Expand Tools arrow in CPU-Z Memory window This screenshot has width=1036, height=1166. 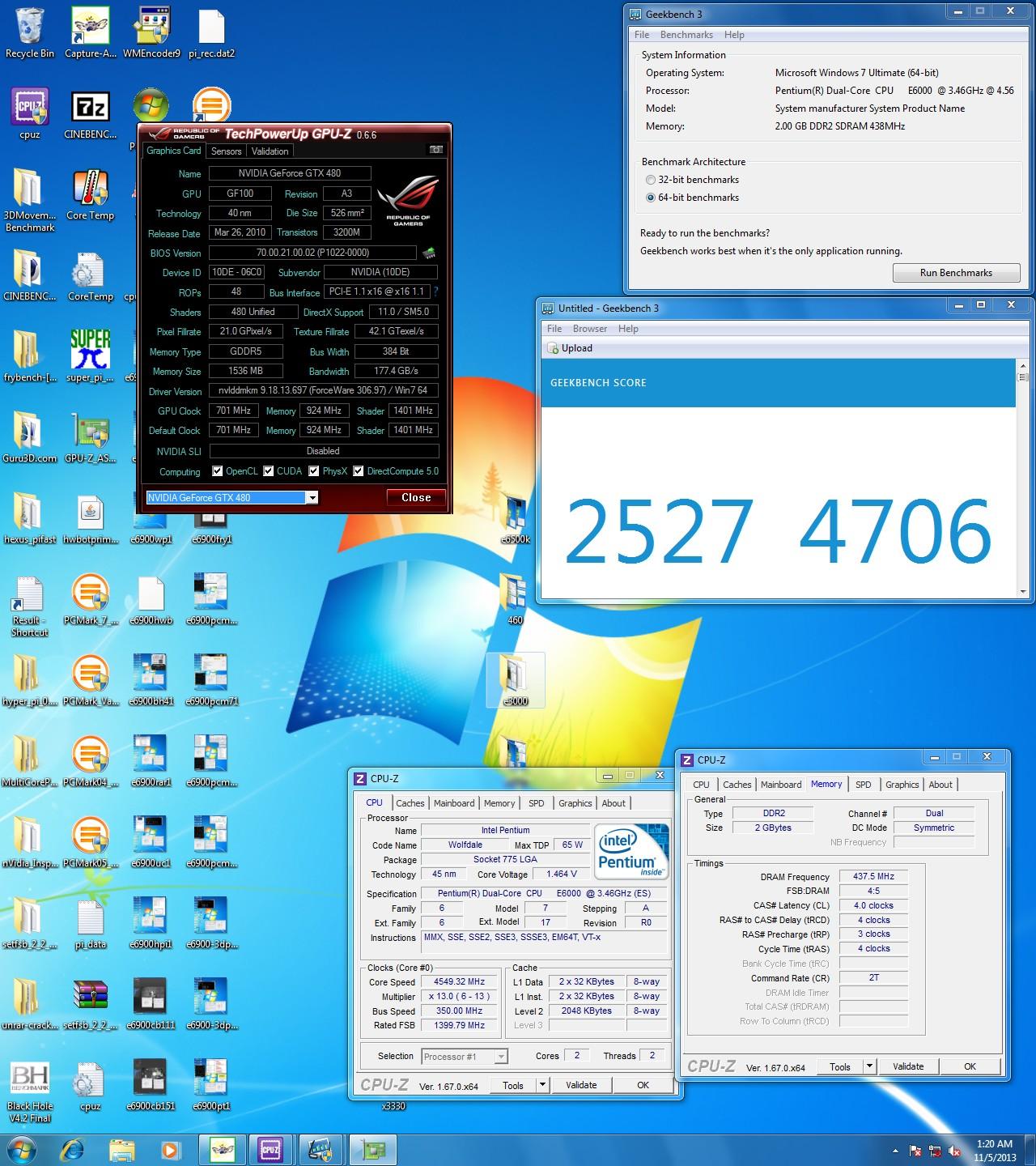pos(869,1066)
